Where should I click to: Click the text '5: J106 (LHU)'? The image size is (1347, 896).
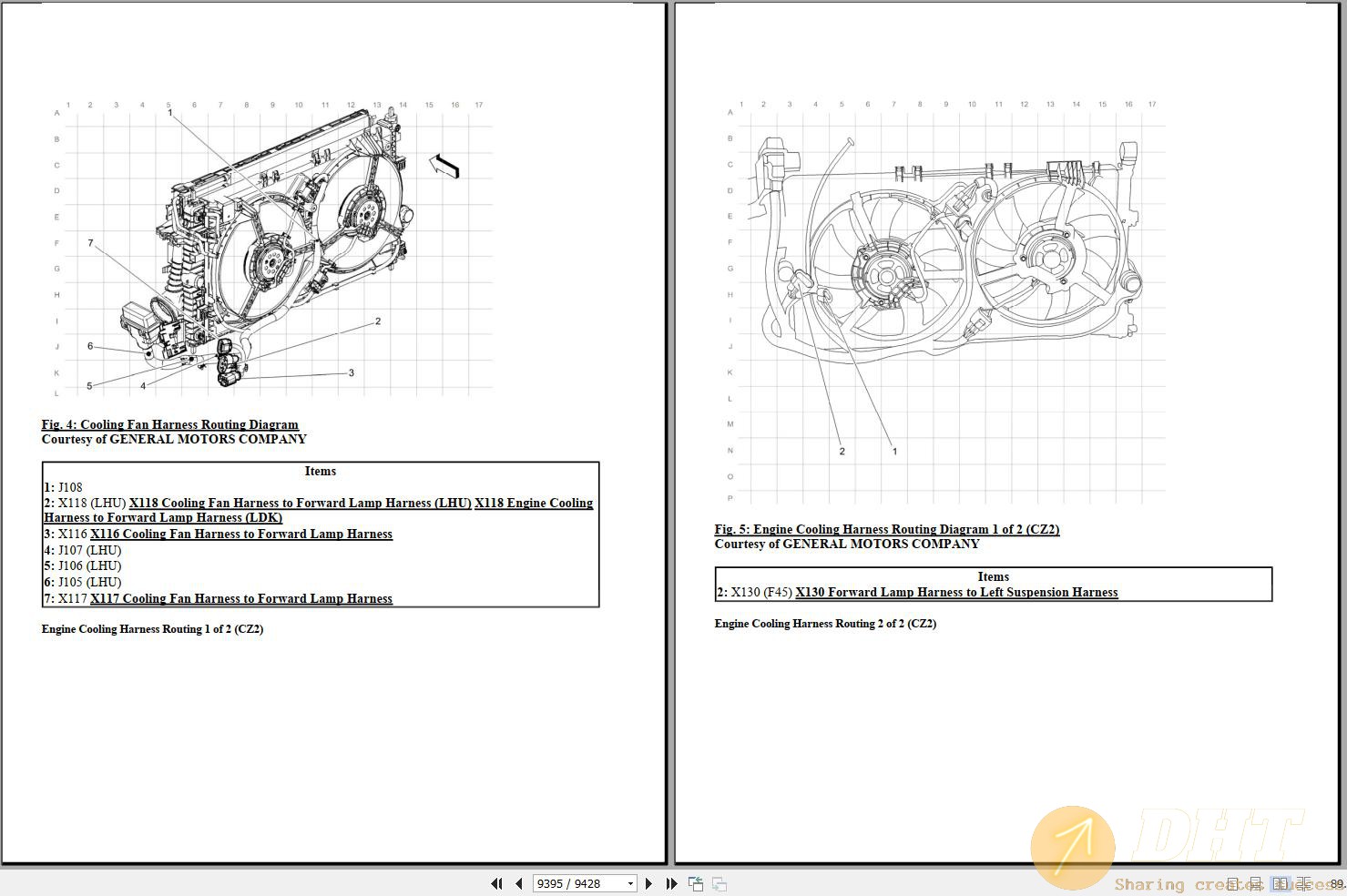82,566
